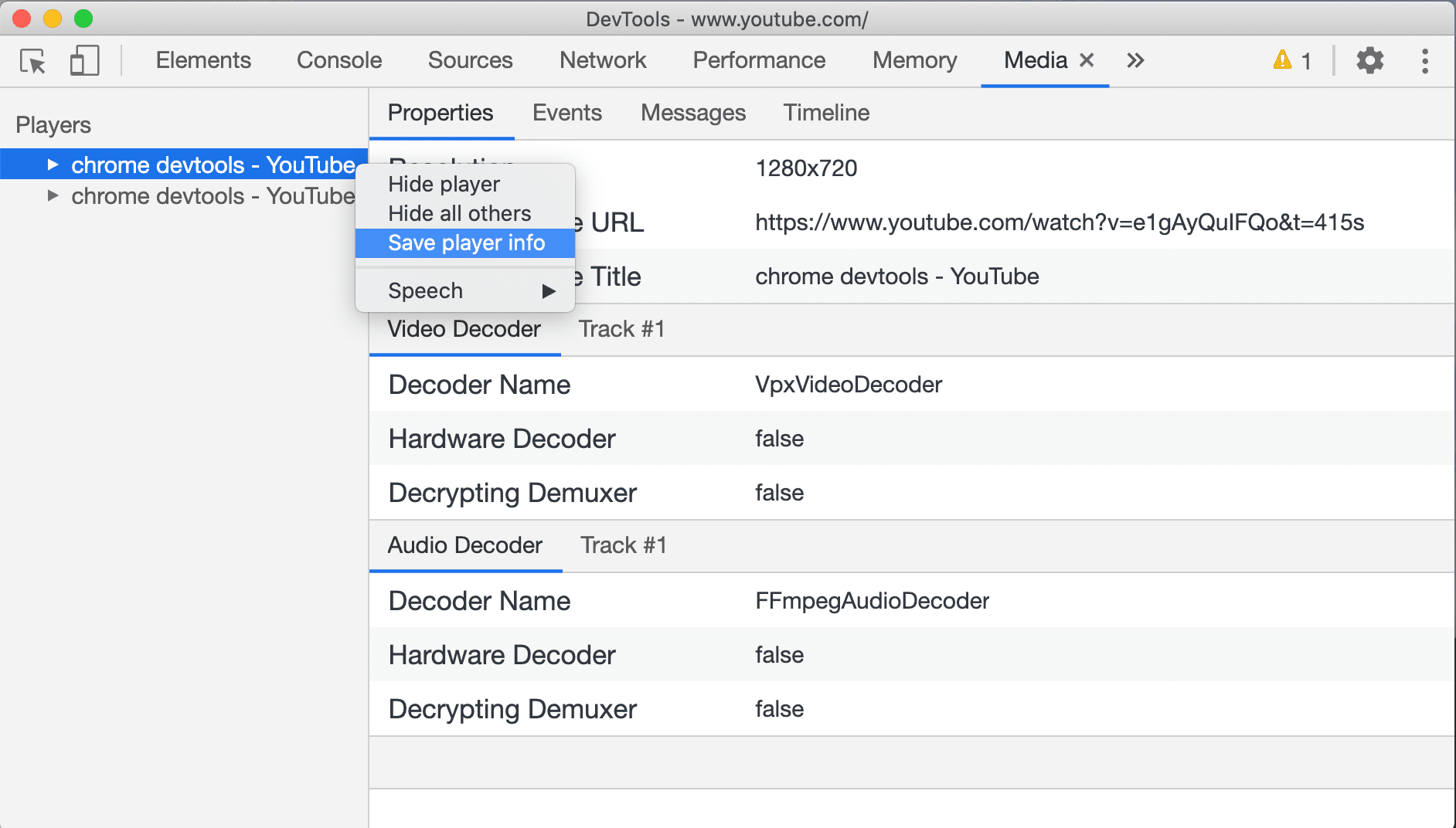Switch to the Network panel
Viewport: 1456px width, 828px height.
[x=603, y=60]
